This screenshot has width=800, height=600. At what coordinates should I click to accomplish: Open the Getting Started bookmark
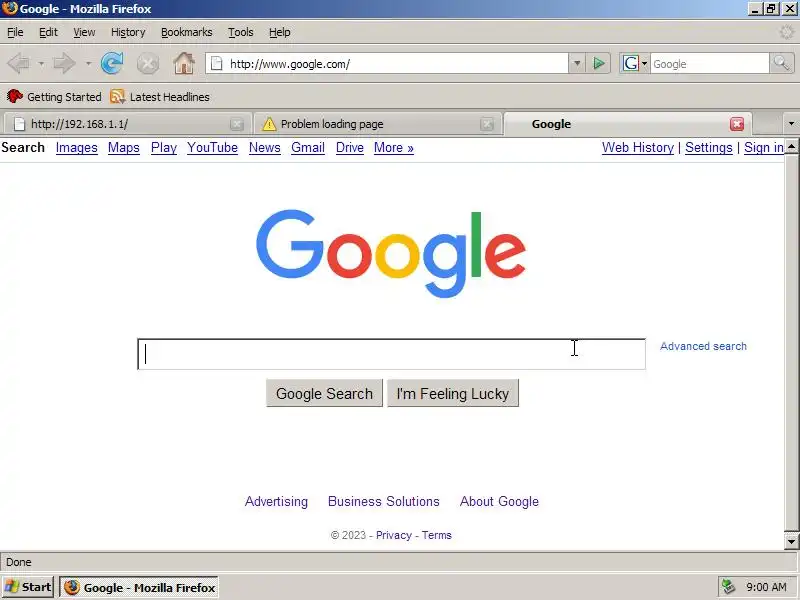[x=54, y=96]
